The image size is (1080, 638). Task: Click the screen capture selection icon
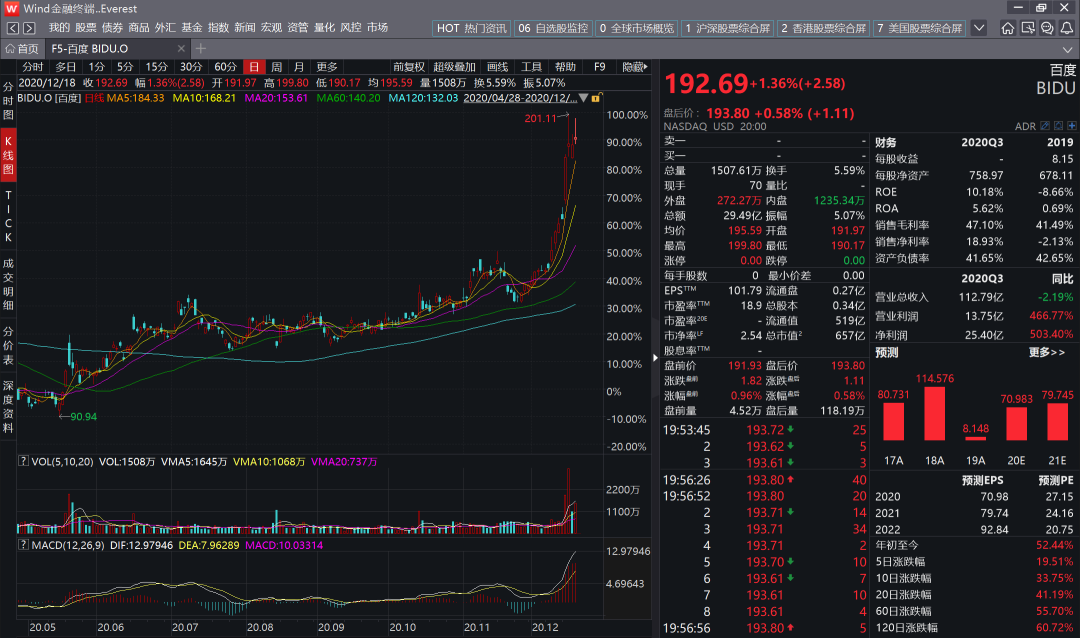1028,28
